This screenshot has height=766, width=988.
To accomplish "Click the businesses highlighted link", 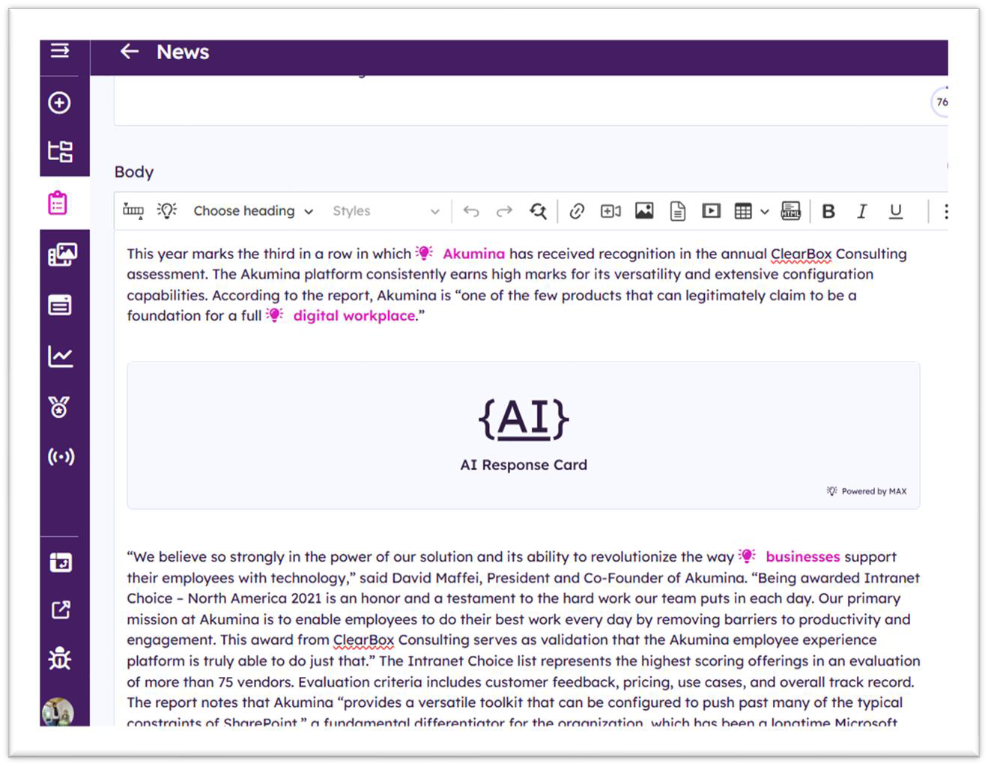I will pos(803,557).
